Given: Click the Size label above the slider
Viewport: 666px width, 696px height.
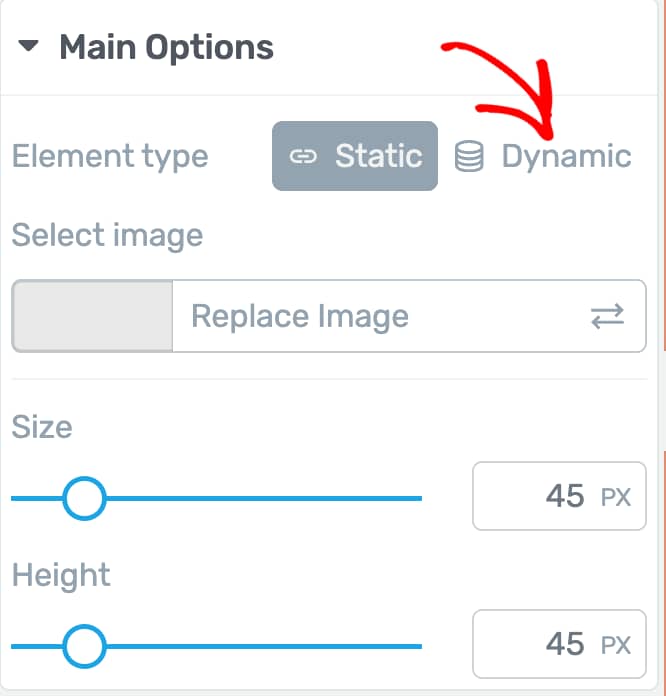Looking at the screenshot, I should 42,427.
